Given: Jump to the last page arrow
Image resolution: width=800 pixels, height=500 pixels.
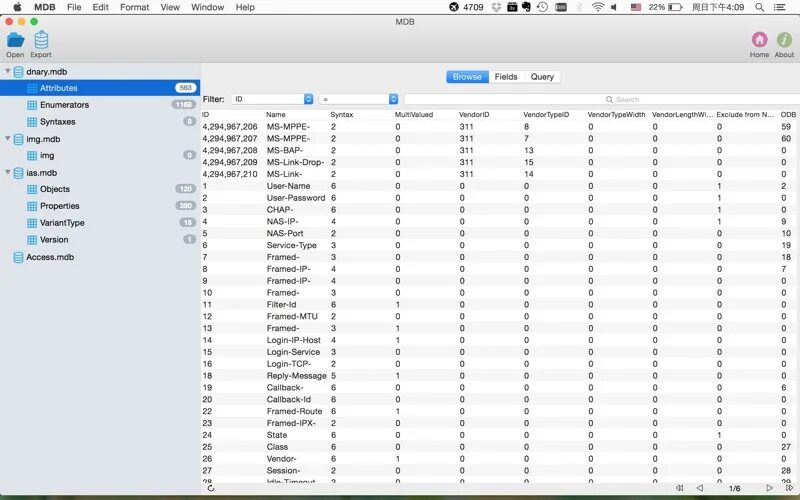Looking at the screenshot, I should [789, 488].
